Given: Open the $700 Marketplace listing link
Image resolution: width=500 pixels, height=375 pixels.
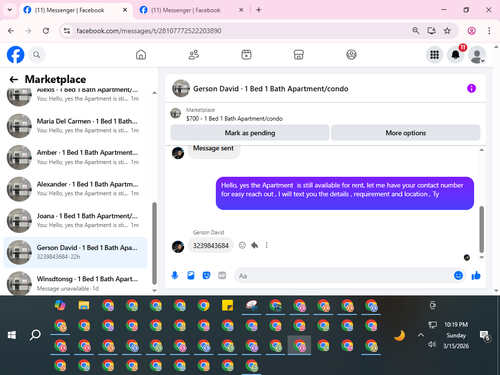Looking at the screenshot, I should 234,118.
